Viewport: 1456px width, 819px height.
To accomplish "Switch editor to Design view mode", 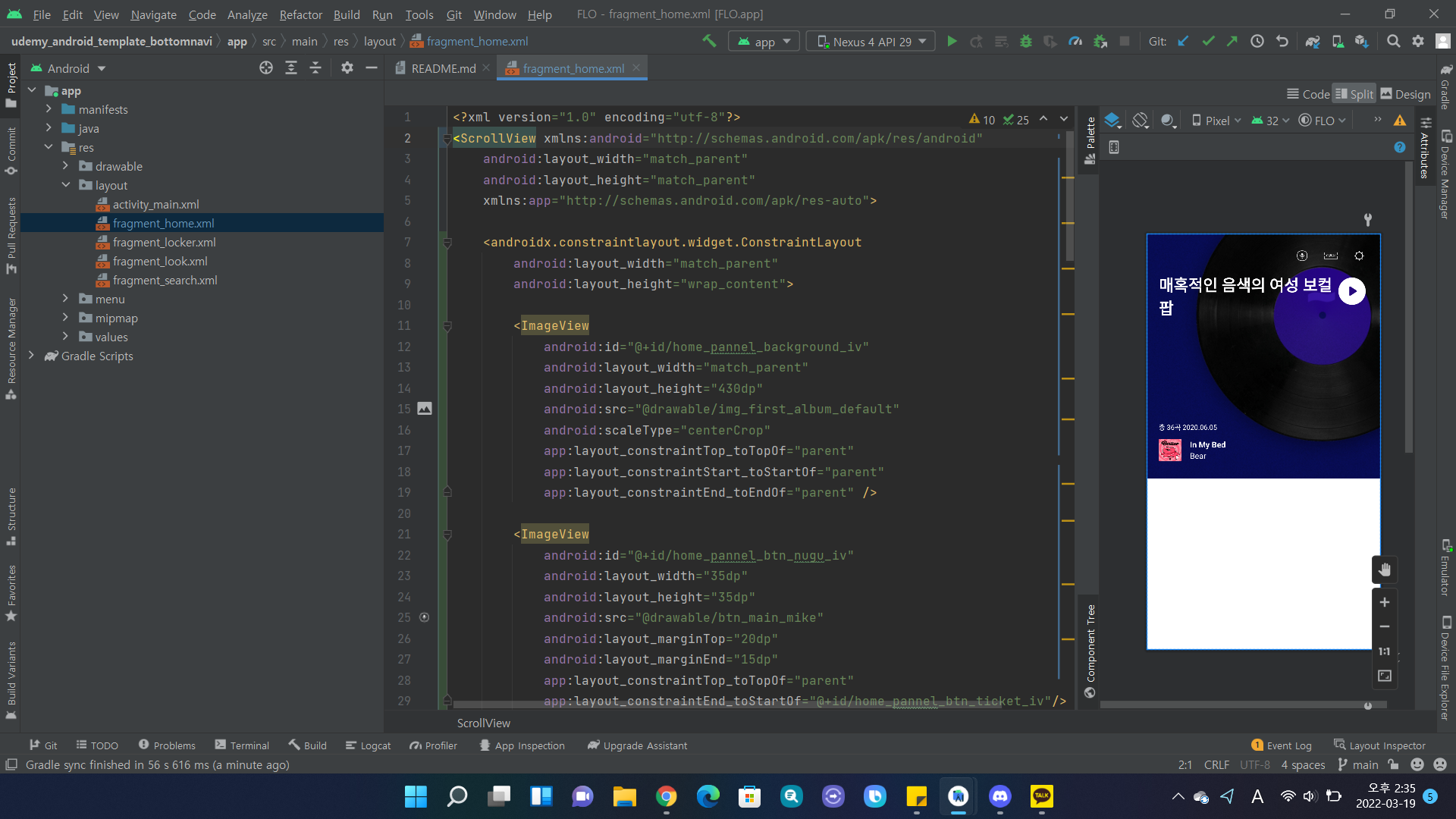I will (x=1405, y=94).
